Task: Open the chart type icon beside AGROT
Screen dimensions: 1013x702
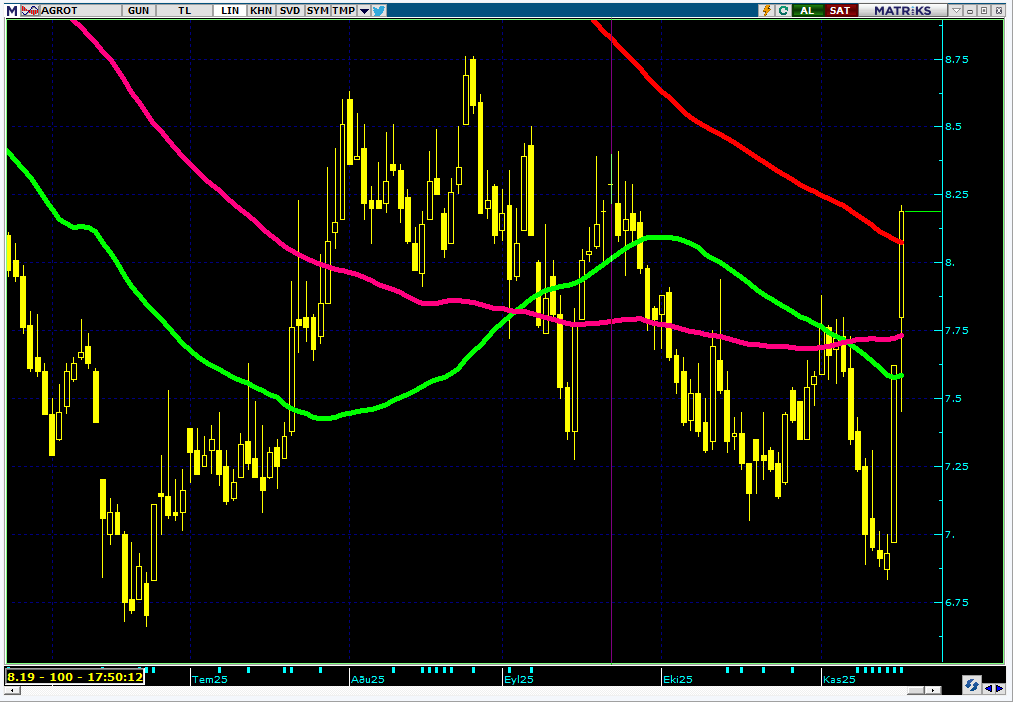Action: (30, 10)
